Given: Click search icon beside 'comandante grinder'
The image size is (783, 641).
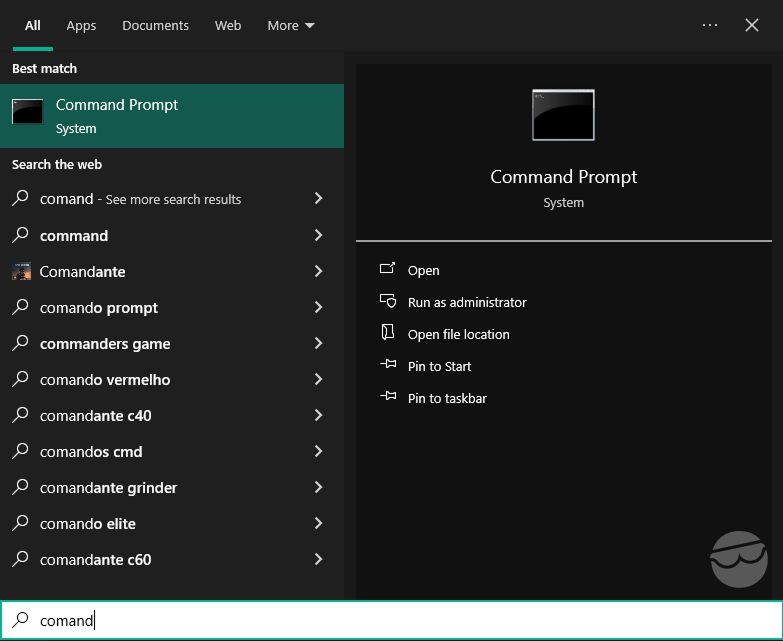Looking at the screenshot, I should tap(20, 486).
